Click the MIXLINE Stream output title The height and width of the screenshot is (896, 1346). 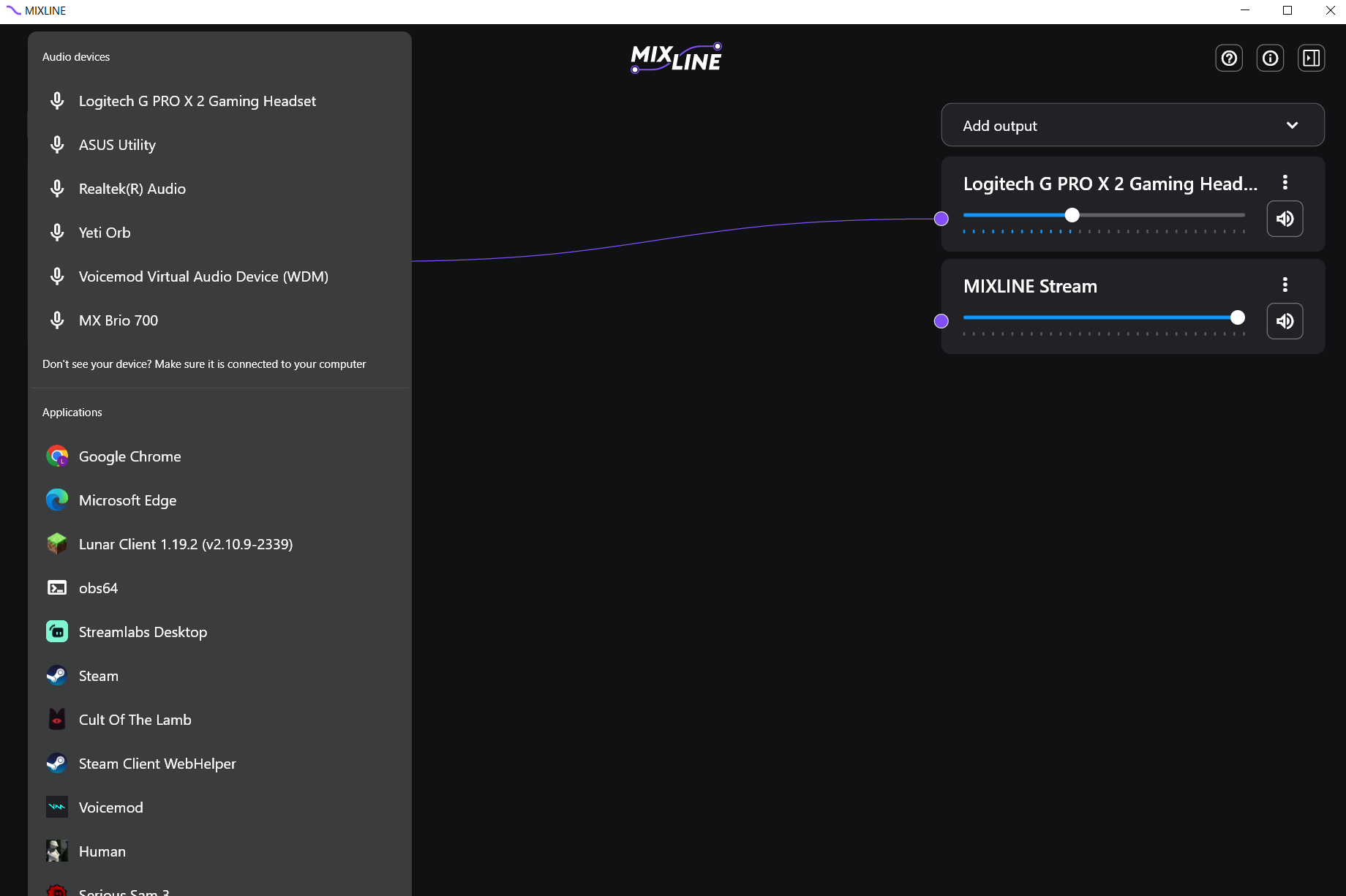click(x=1030, y=286)
